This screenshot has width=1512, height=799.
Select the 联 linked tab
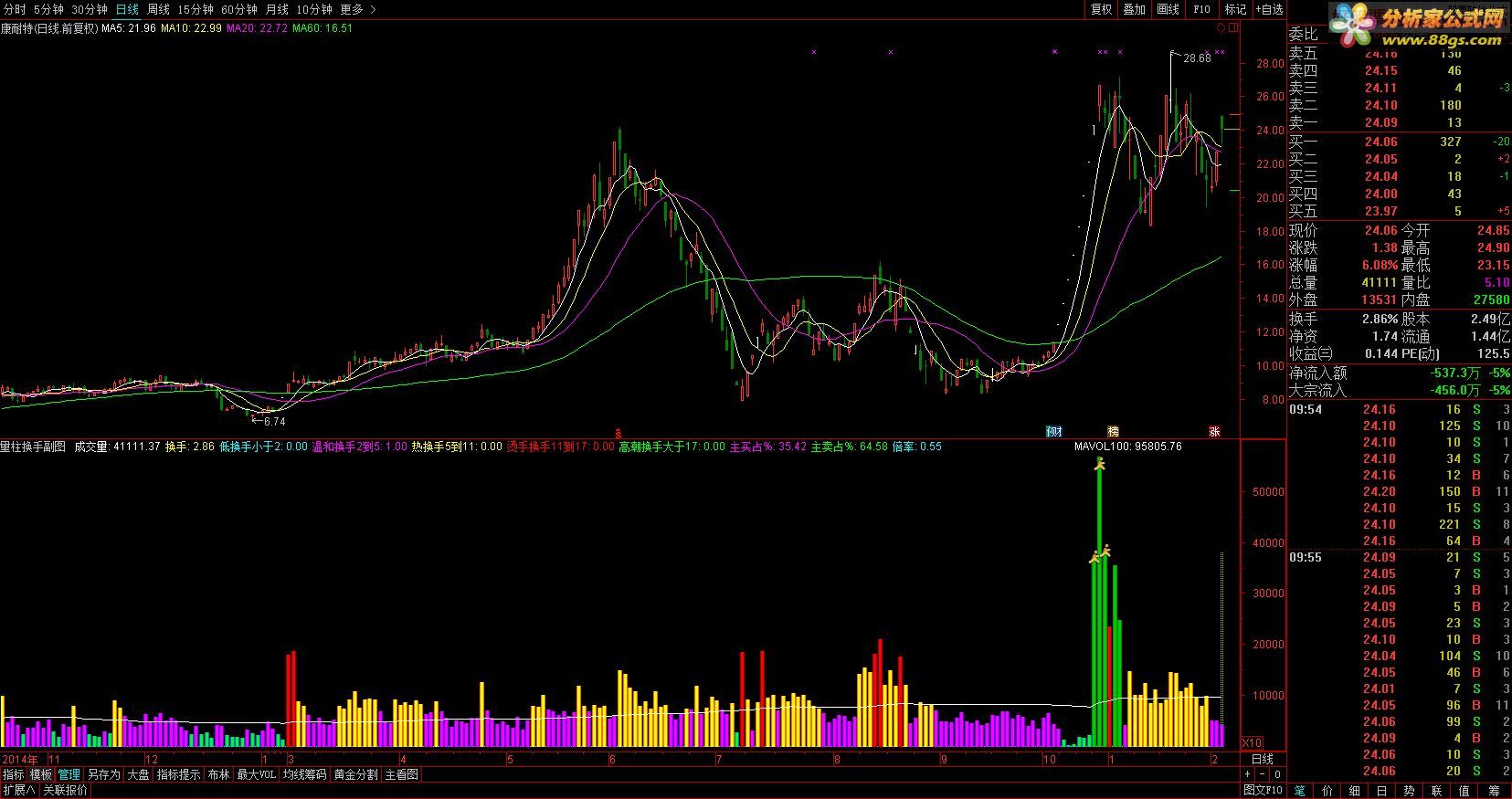click(1437, 791)
